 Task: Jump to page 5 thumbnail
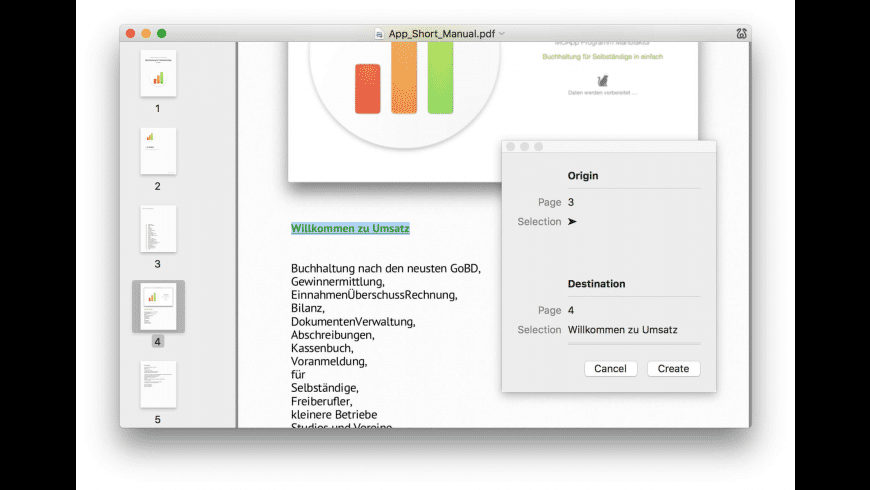158,384
